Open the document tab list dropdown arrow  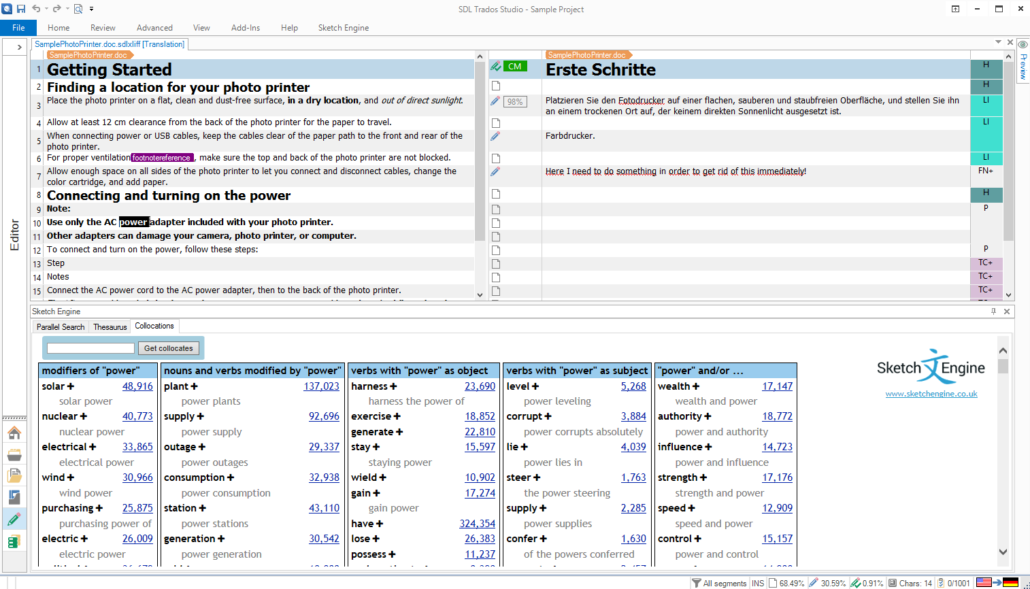click(998, 42)
